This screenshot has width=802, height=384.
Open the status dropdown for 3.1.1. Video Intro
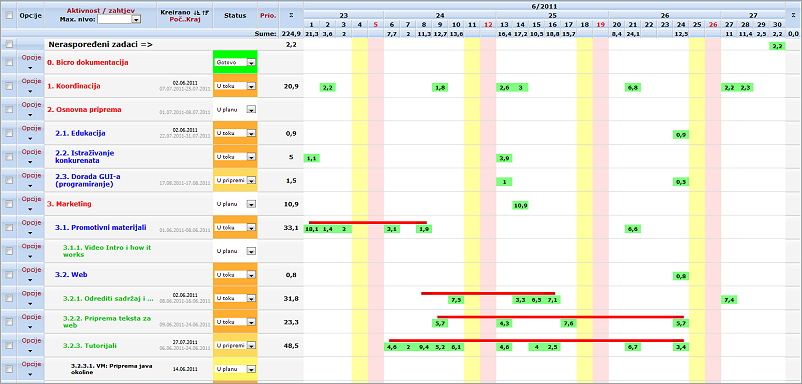tap(235, 251)
